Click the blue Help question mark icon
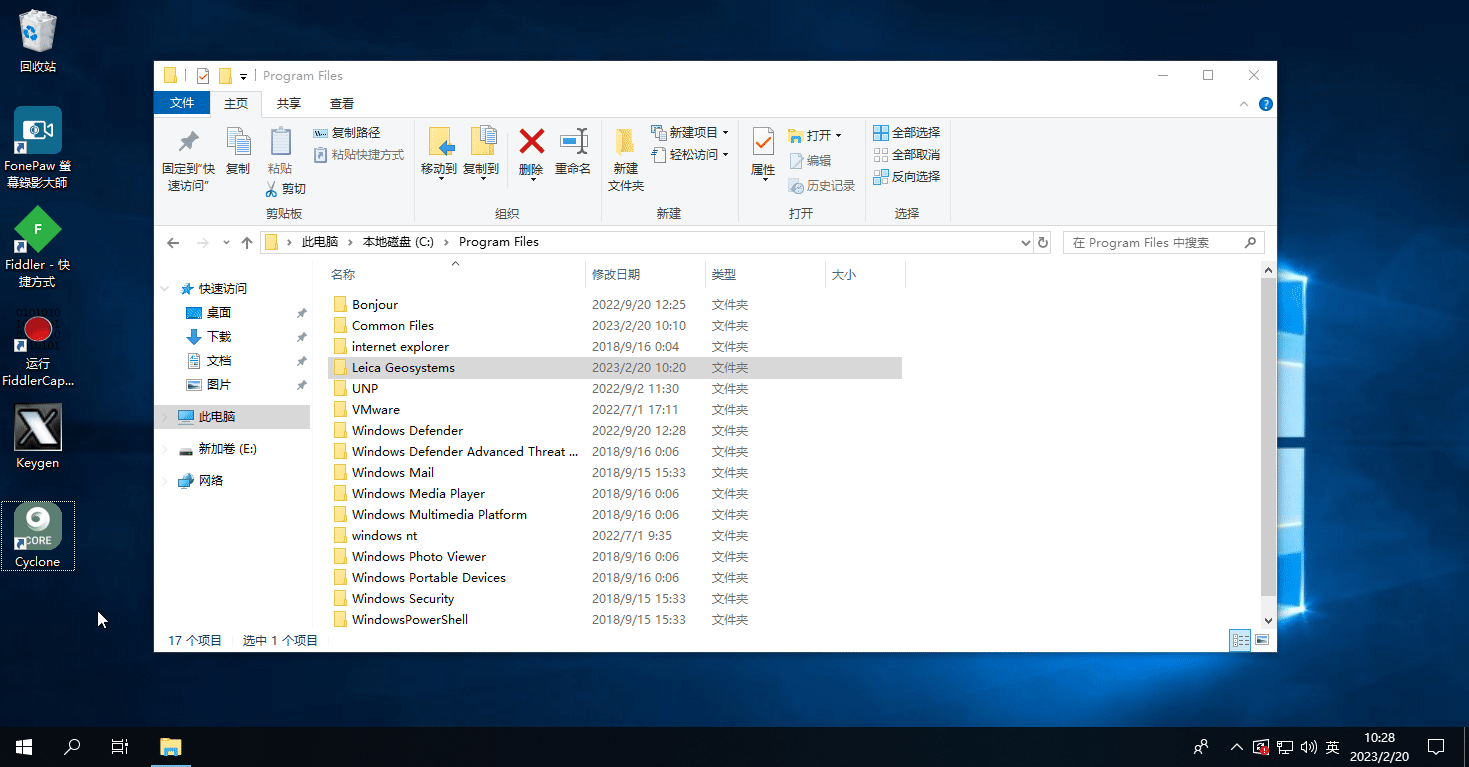Viewport: 1469px width, 767px height. tap(1265, 104)
